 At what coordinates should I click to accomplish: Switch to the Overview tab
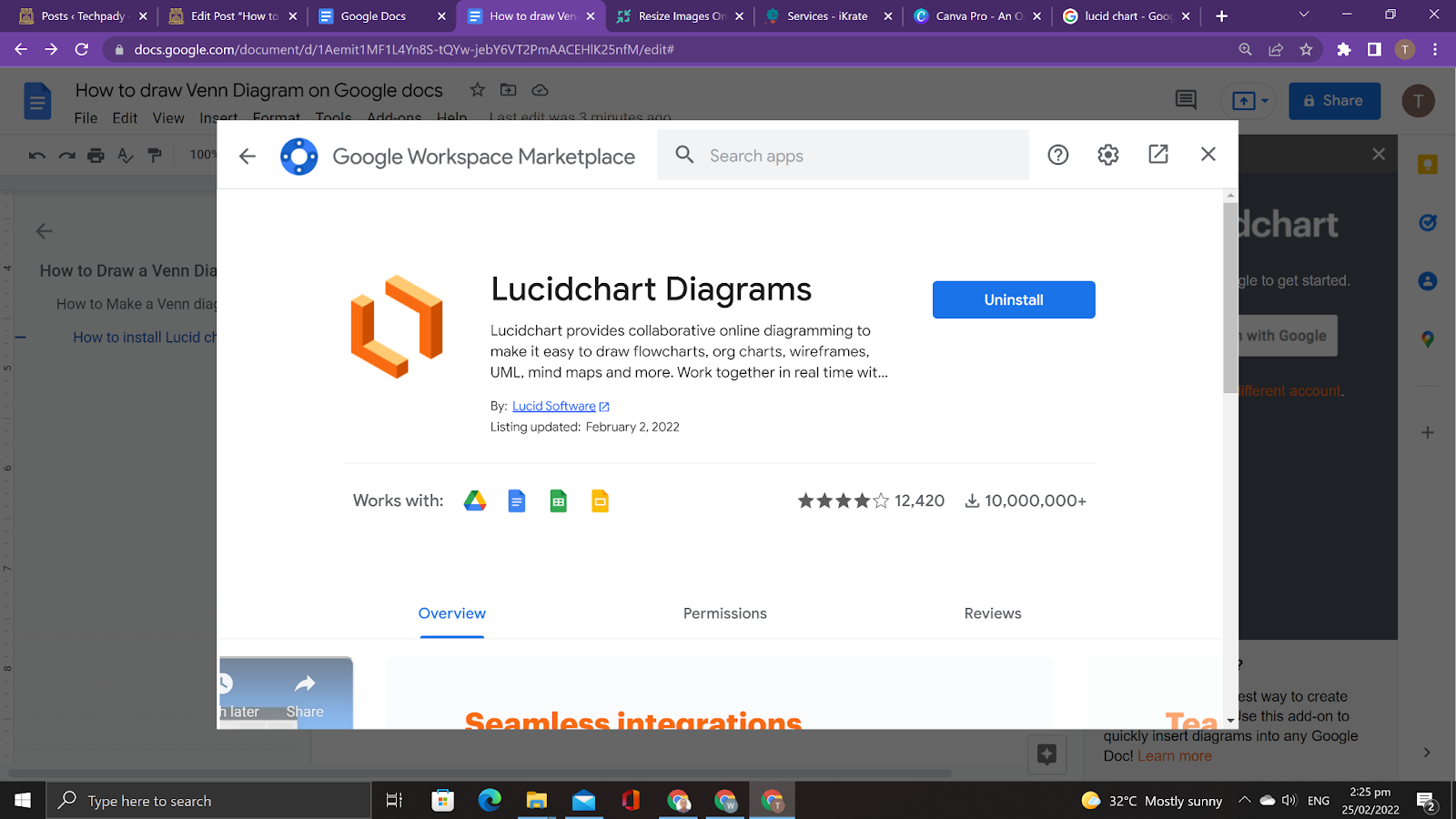click(452, 613)
